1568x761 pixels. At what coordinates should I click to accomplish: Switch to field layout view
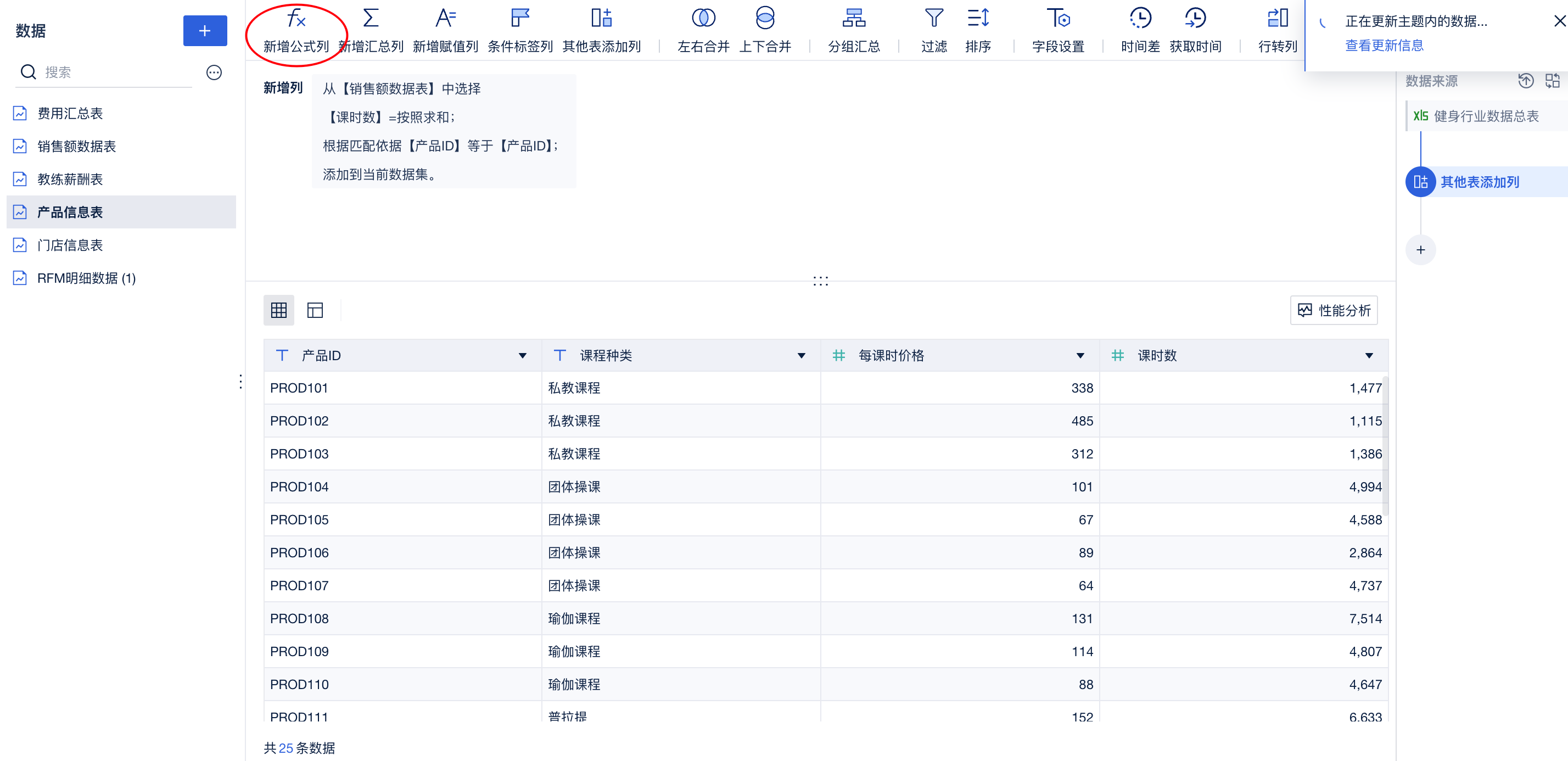315,310
